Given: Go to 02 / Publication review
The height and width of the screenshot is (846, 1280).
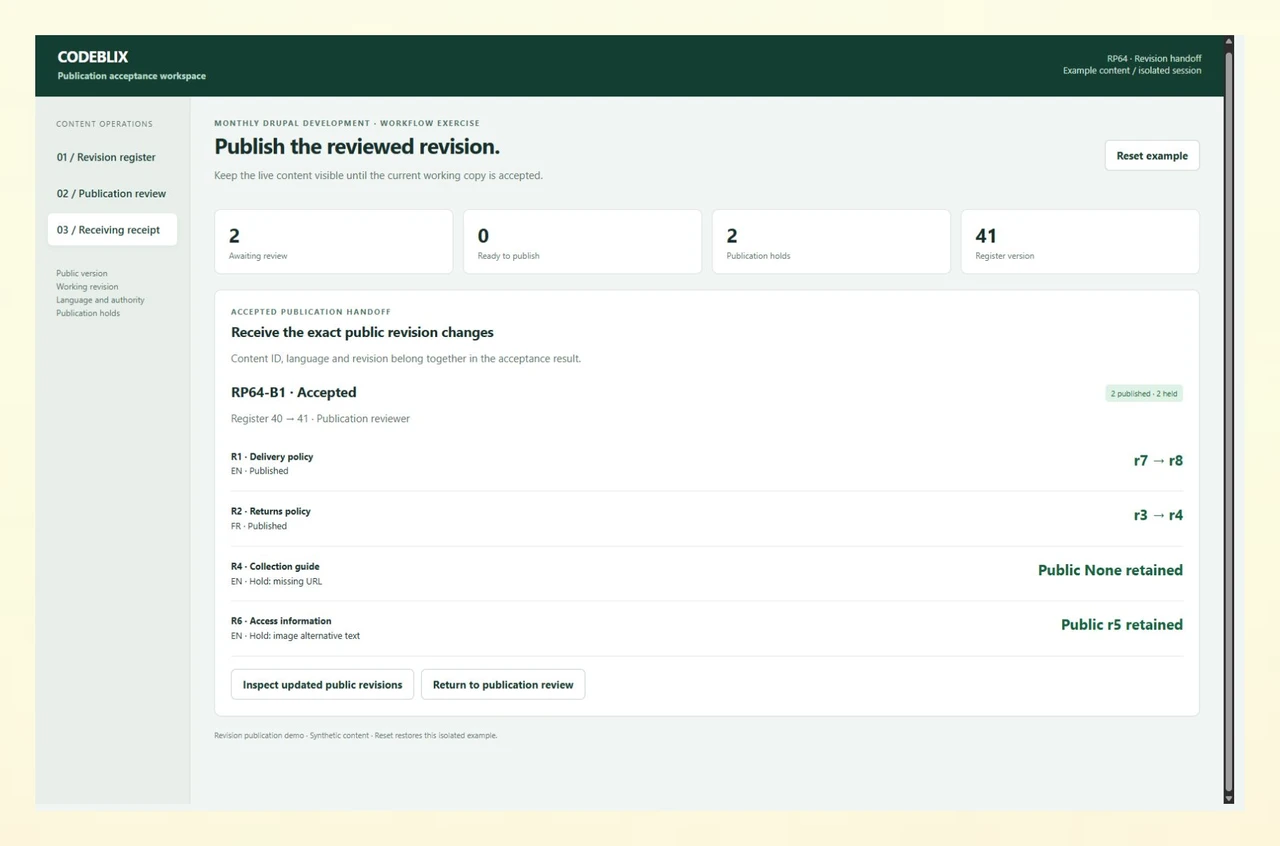Looking at the screenshot, I should 112,194.
